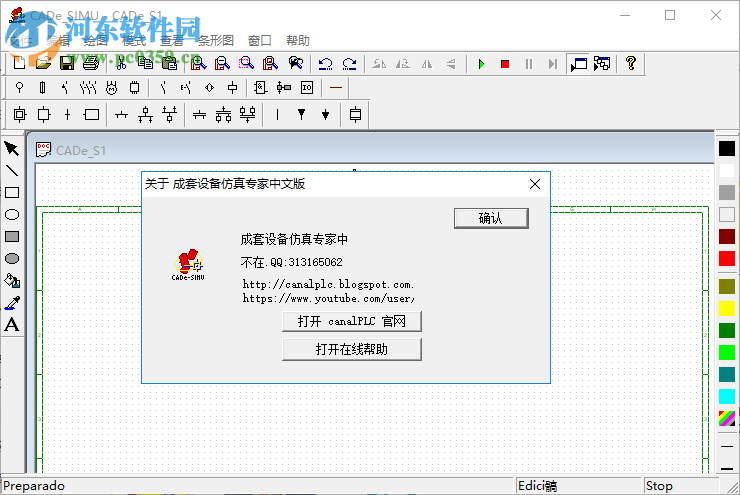Open the 绘图 menu
The image size is (740, 495).
(96, 41)
